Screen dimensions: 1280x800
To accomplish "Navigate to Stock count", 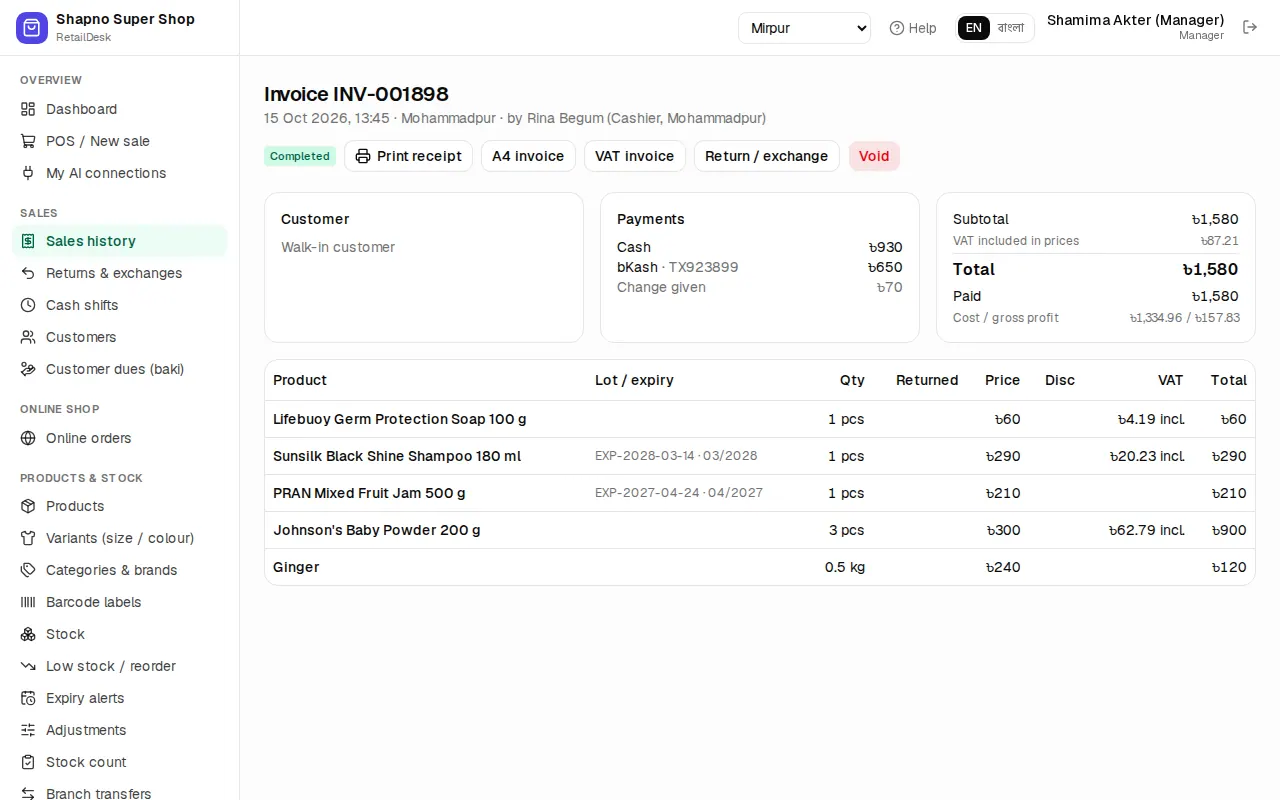I will [119, 762].
